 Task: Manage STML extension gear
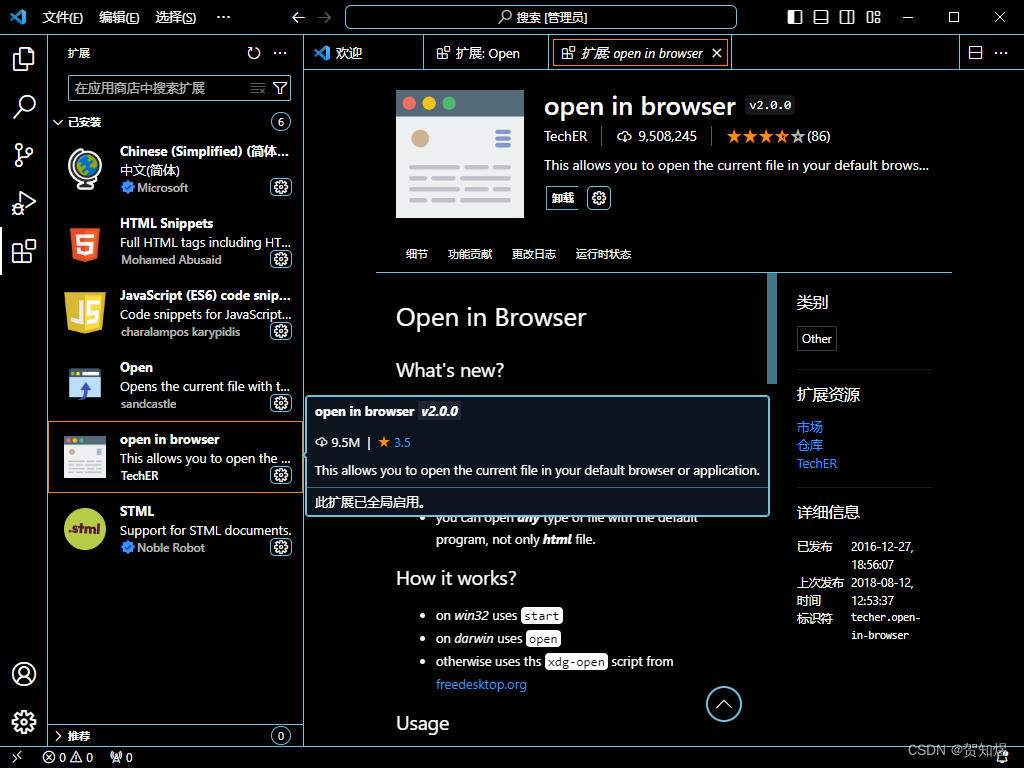281,547
